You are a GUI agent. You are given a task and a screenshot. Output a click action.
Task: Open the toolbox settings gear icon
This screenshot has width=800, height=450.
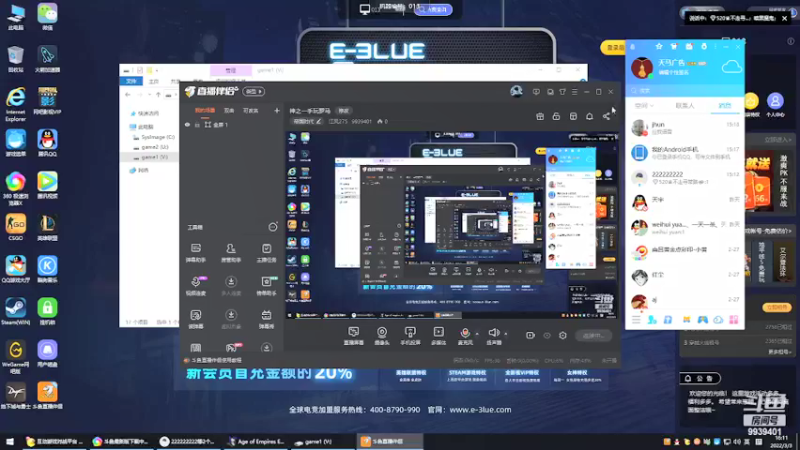(273, 227)
